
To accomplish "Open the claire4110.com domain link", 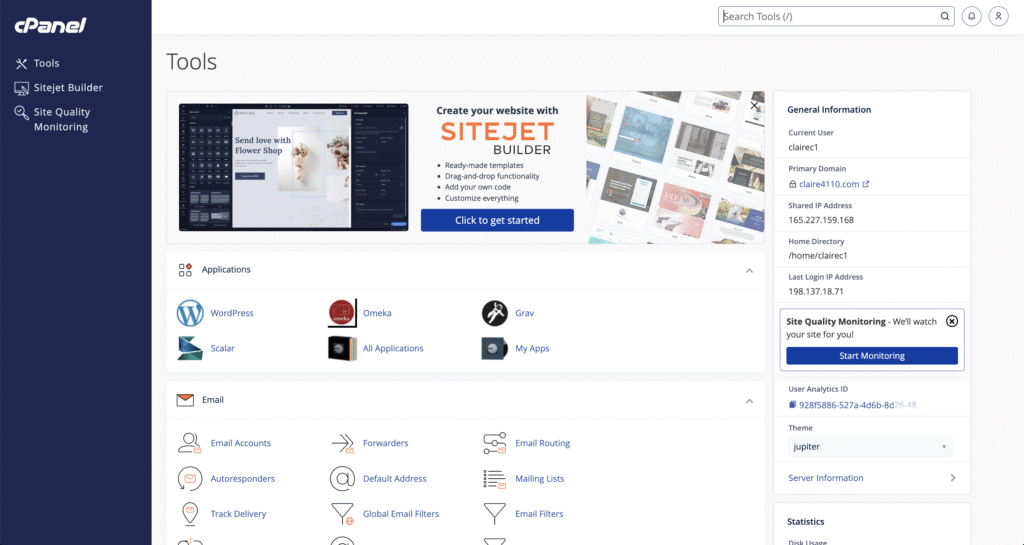I will coord(829,185).
